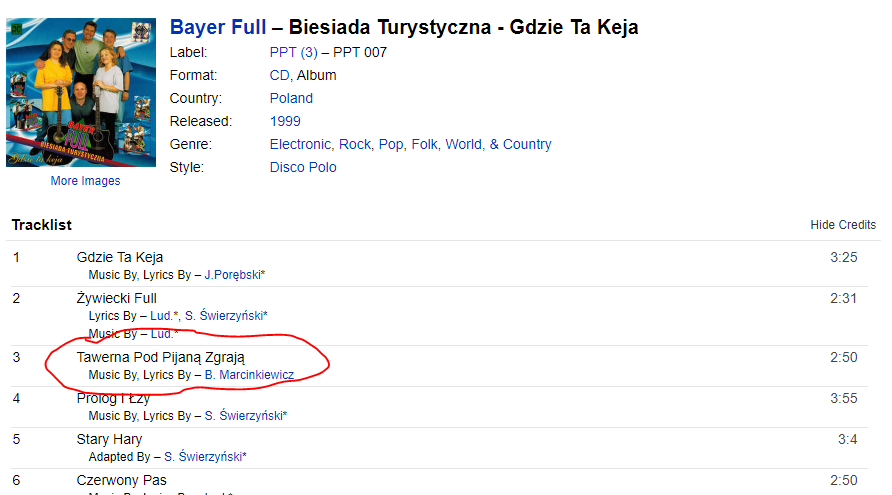Open the Electronic genre link
The image size is (892, 495).
pos(300,145)
